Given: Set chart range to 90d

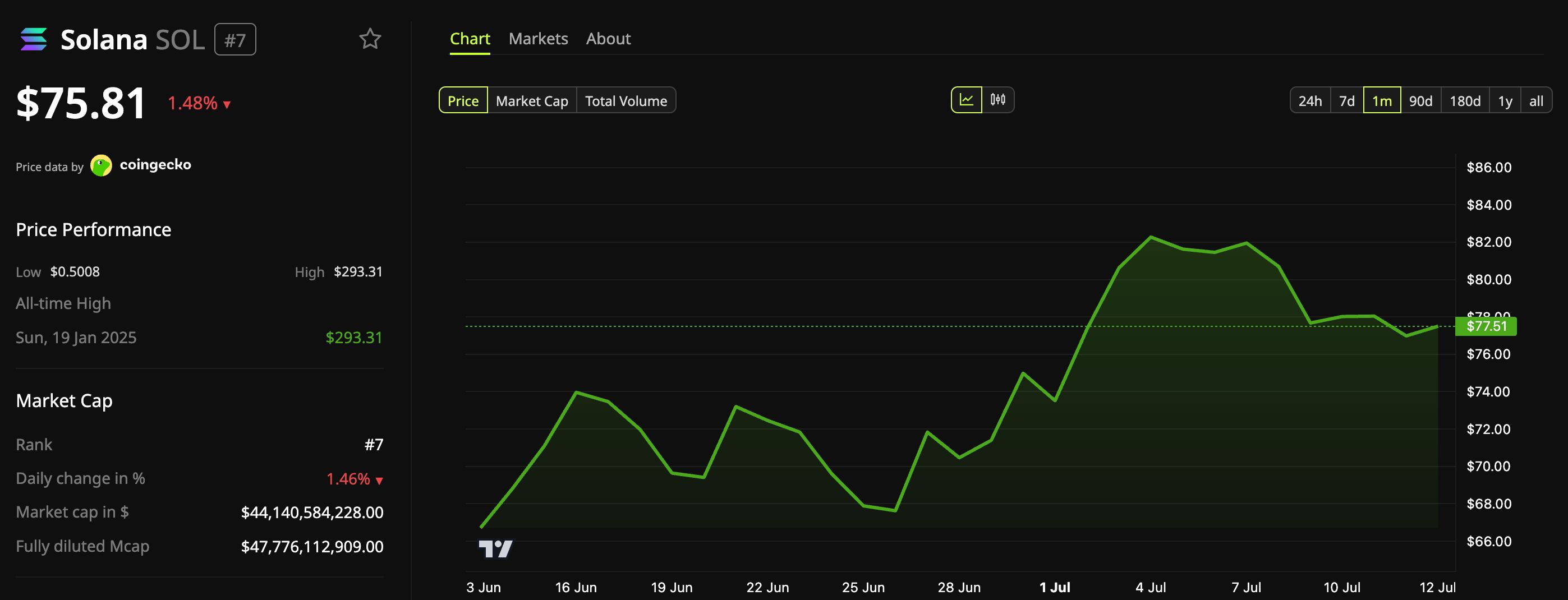Looking at the screenshot, I should coord(1420,100).
